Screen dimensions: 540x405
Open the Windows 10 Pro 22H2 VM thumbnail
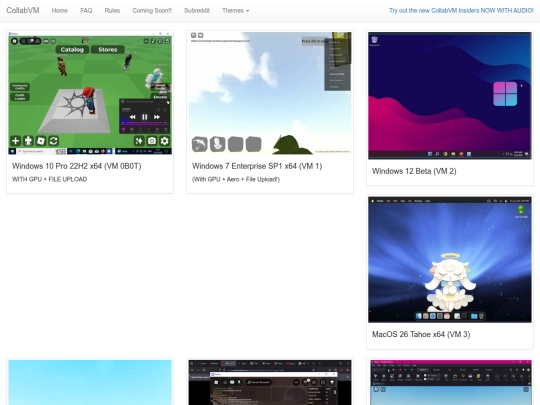(x=90, y=93)
